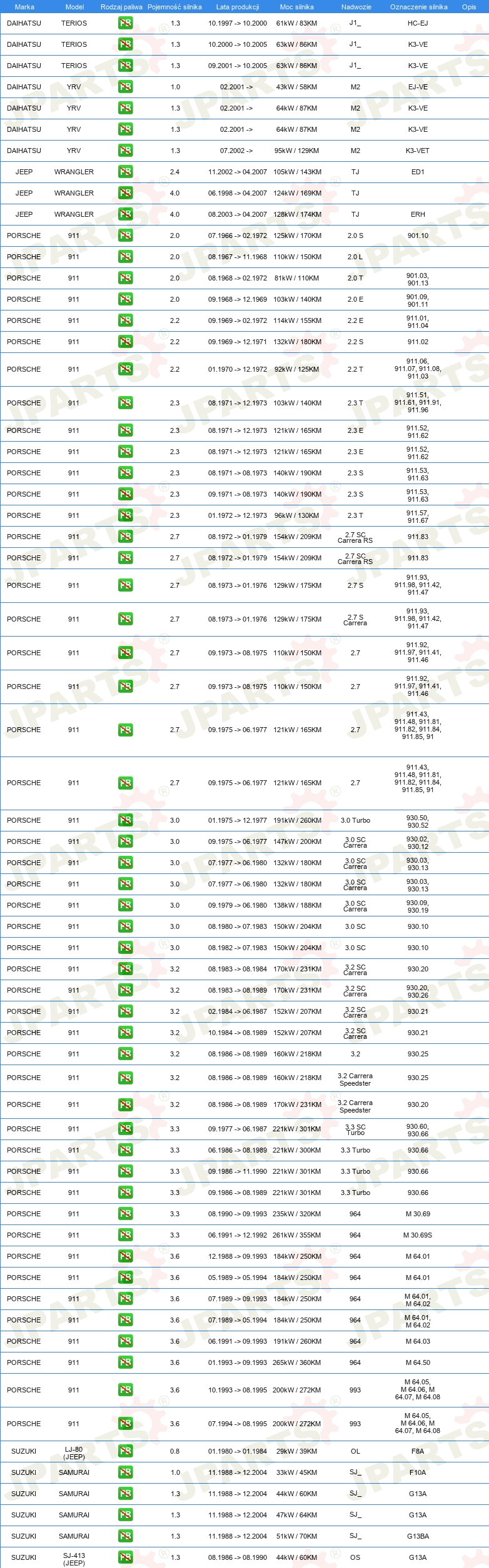Click fuel icon in Suzuki SJ-413 (JEEP) row
Screen dimensions: 489x1568
click(125, 1557)
